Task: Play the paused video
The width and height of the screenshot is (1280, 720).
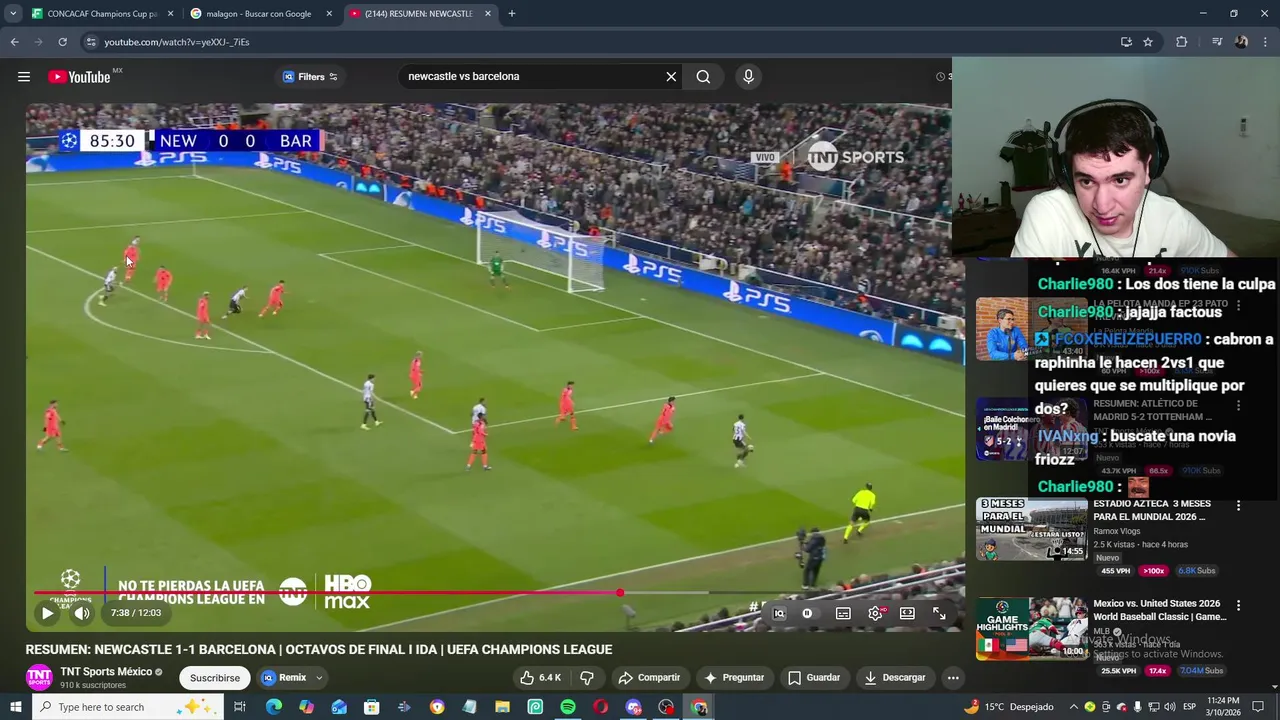Action: pyautogui.click(x=47, y=613)
